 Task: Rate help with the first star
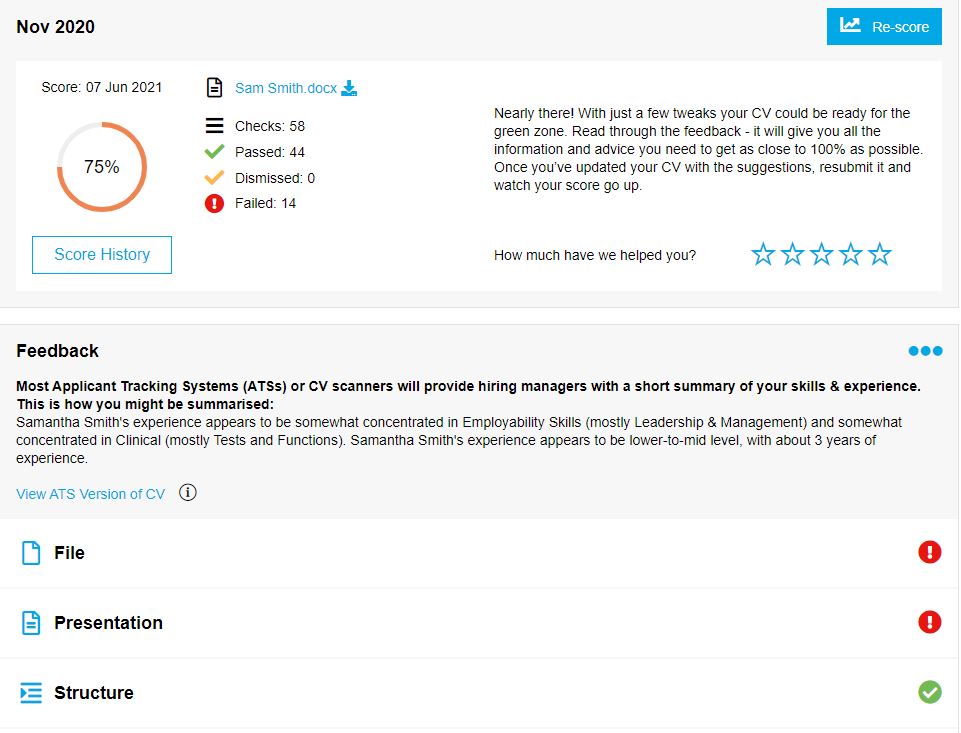(x=763, y=254)
